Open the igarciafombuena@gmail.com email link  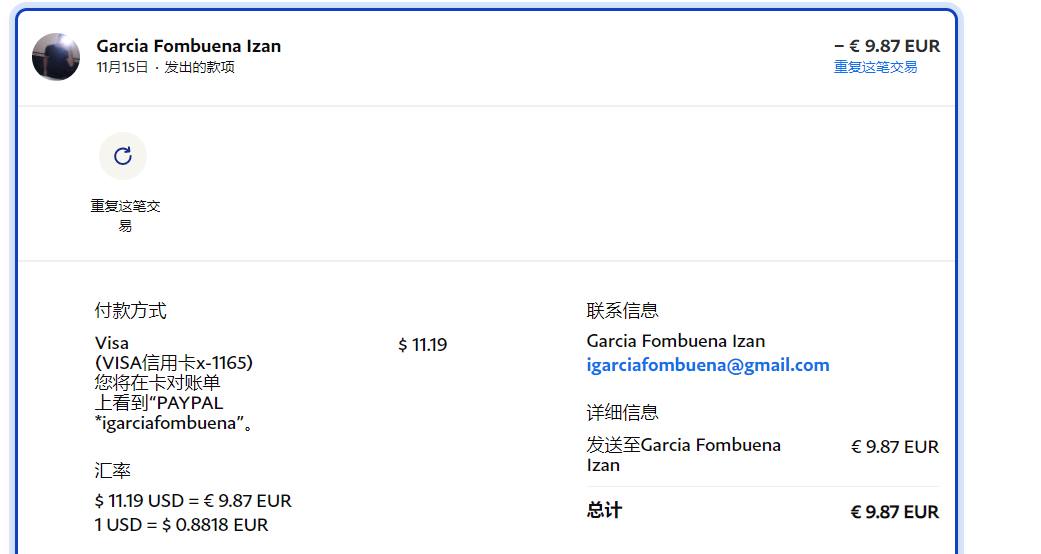pyautogui.click(x=708, y=365)
